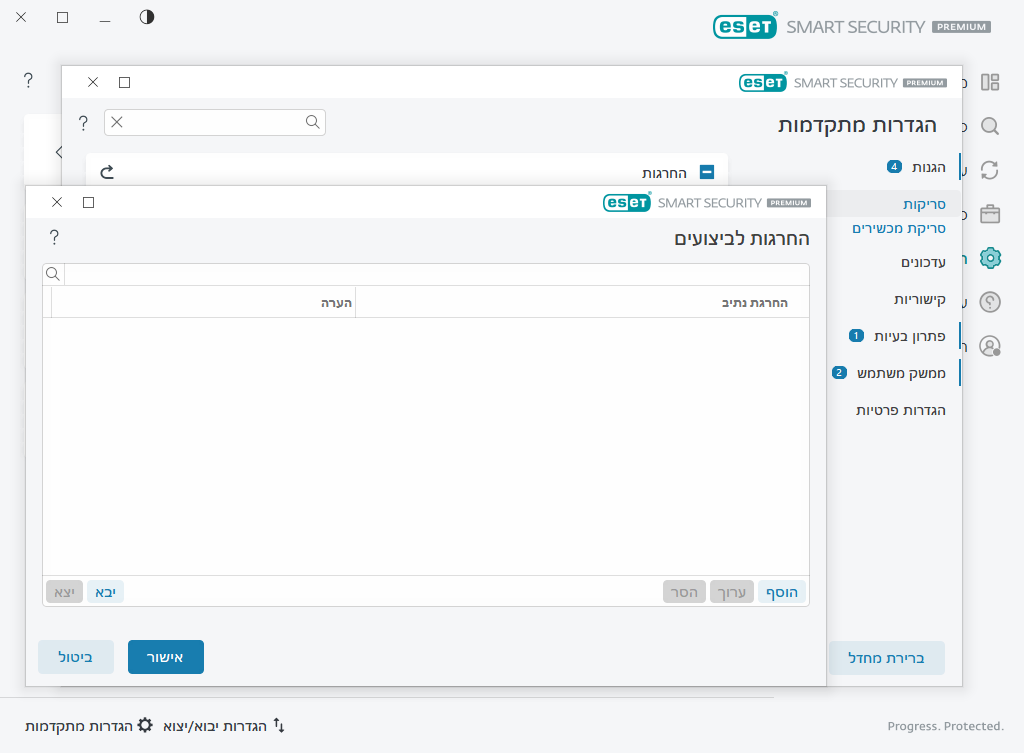Viewport: 1024px width, 753px height.
Task: Click the update sidebar icon
Action: pyautogui.click(x=990, y=170)
